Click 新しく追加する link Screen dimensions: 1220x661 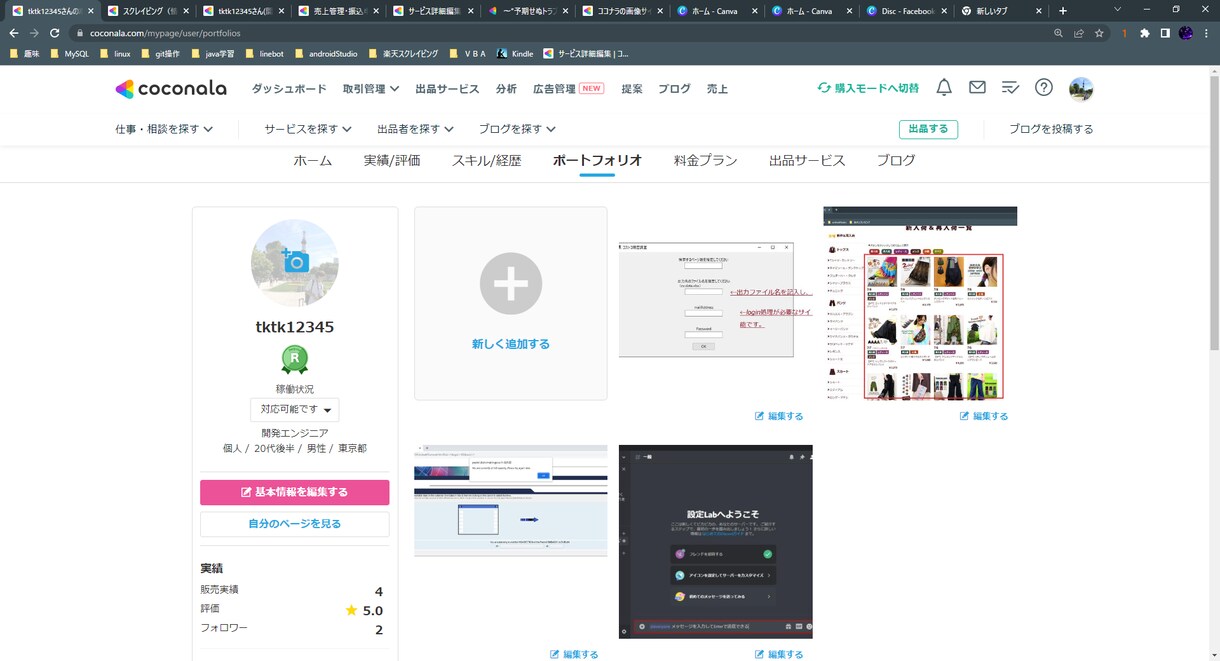[x=511, y=344]
